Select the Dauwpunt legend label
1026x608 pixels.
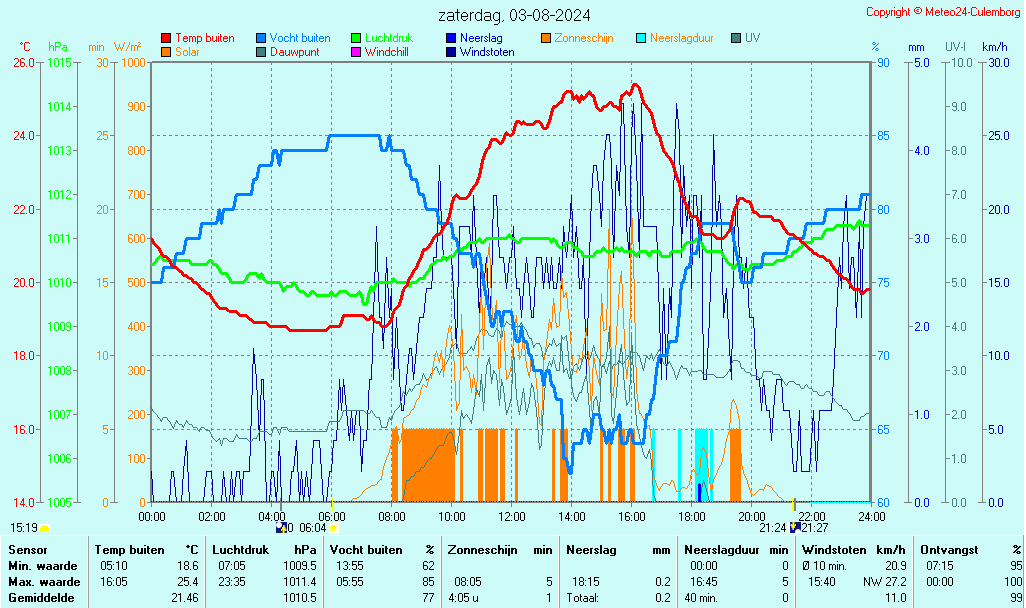(x=294, y=52)
